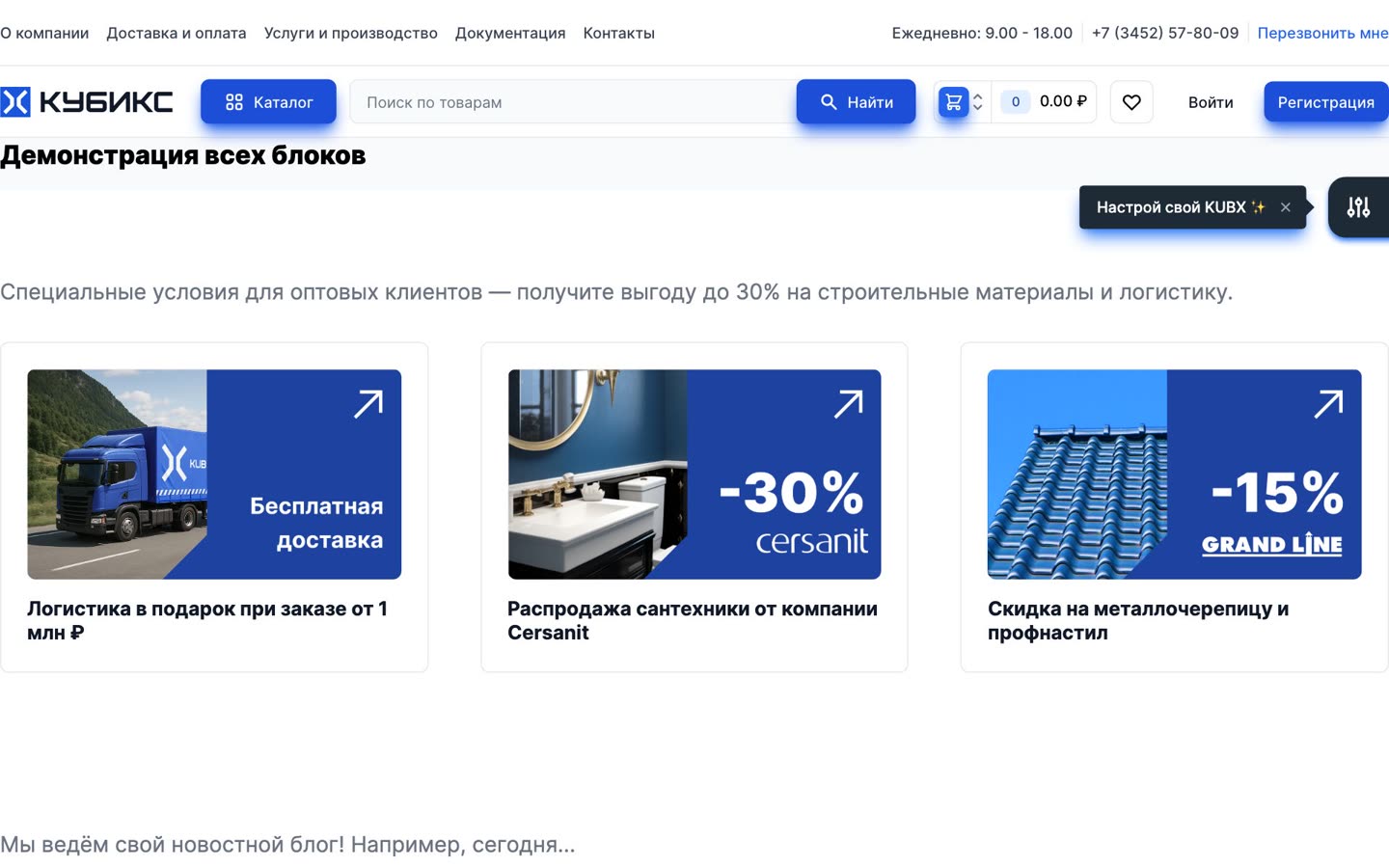Click the arrow icon on cersanit banner
The image size is (1389, 868).
(849, 404)
